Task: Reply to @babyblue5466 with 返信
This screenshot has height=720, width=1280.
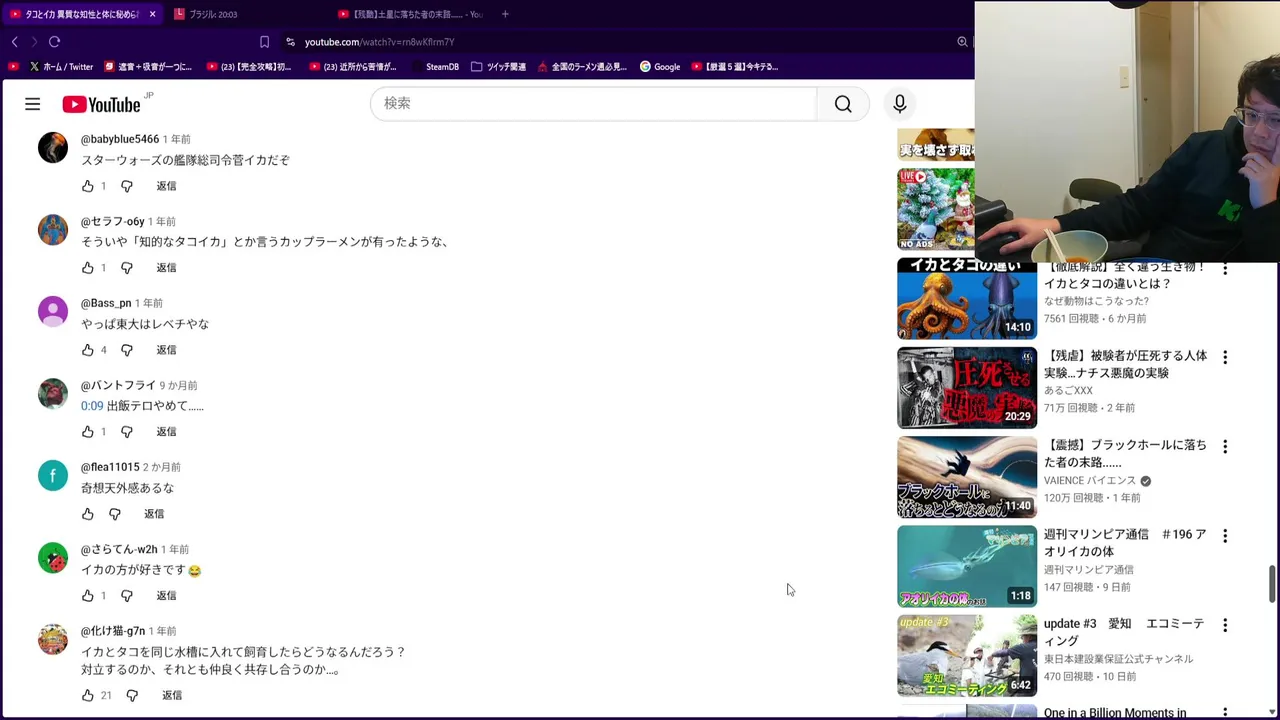Action: click(166, 186)
